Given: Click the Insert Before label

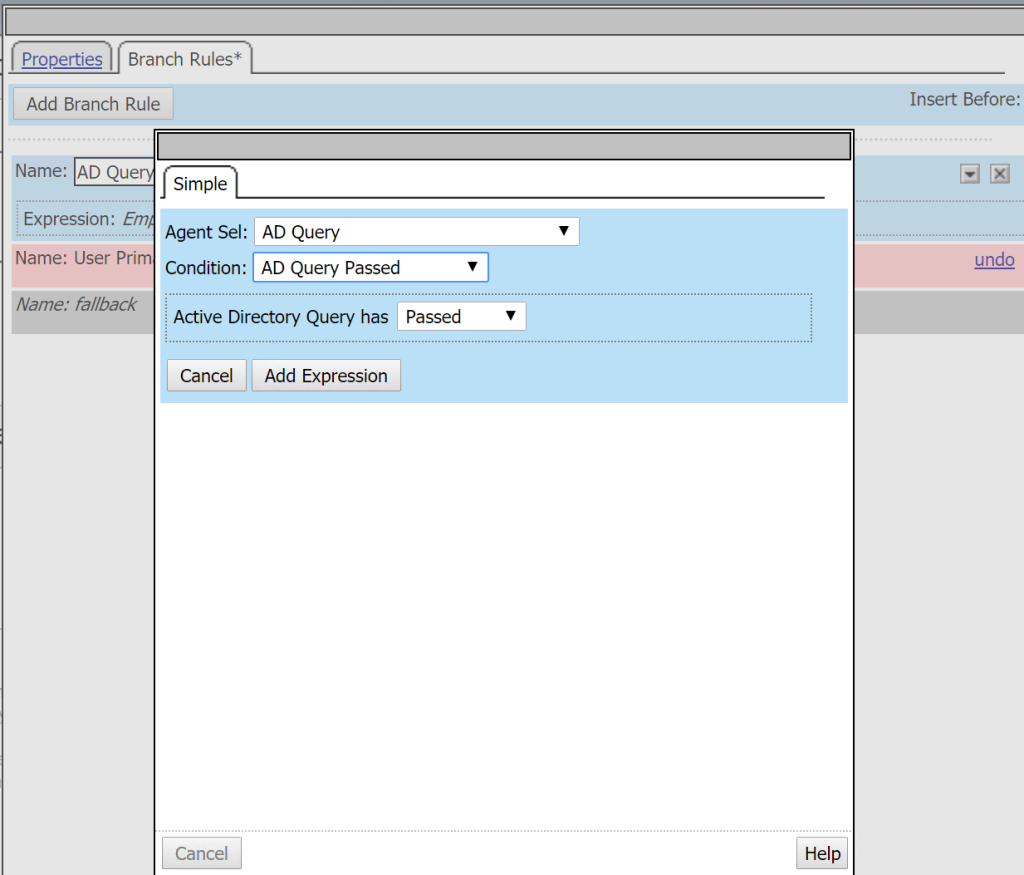Looking at the screenshot, I should coord(965,99).
